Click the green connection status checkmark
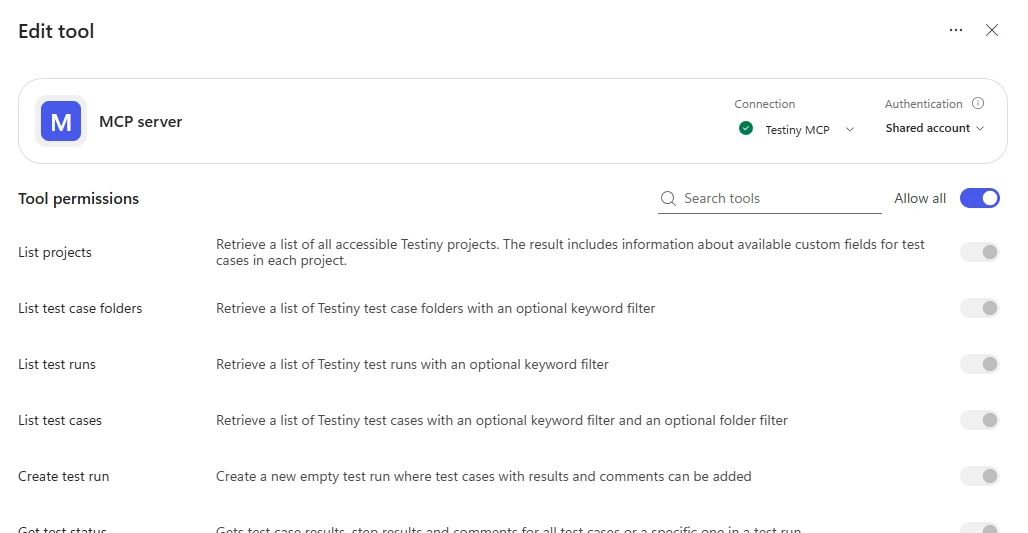Image resolution: width=1028 pixels, height=533 pixels. (x=745, y=128)
